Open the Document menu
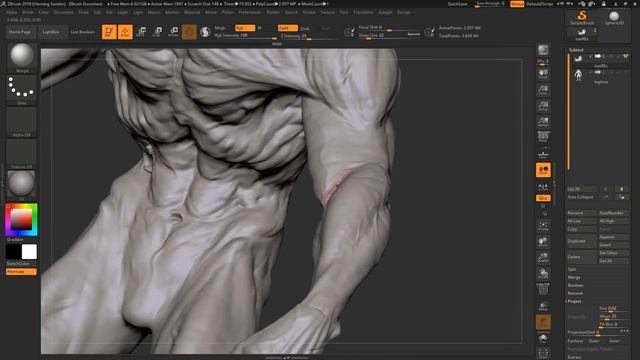Screen dimensions: 640x360 click(63, 12)
